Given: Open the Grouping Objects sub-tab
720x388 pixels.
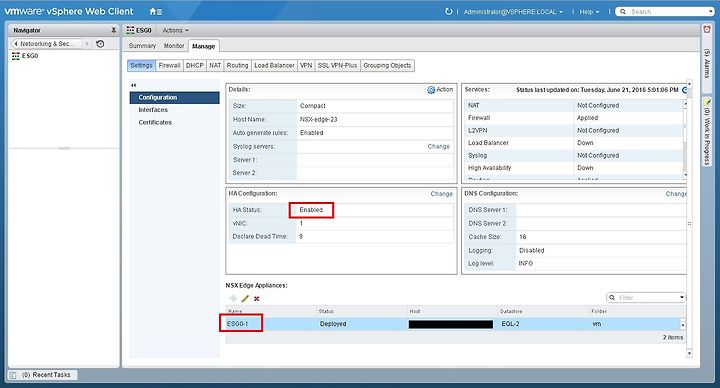Looking at the screenshot, I should (x=387, y=66).
